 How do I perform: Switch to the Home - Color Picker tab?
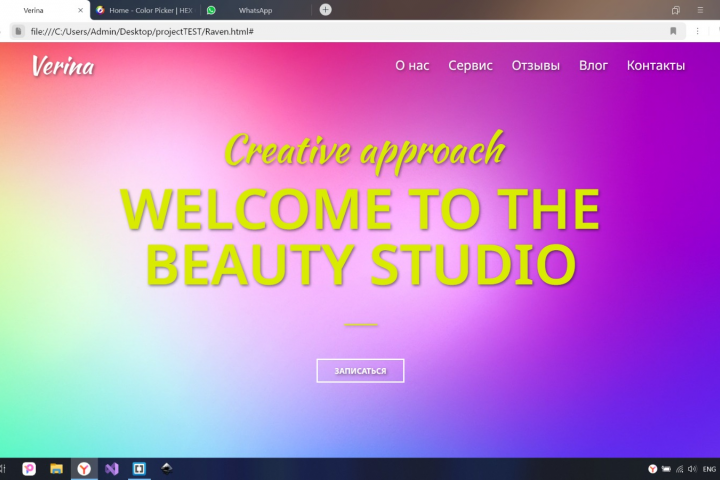click(146, 10)
